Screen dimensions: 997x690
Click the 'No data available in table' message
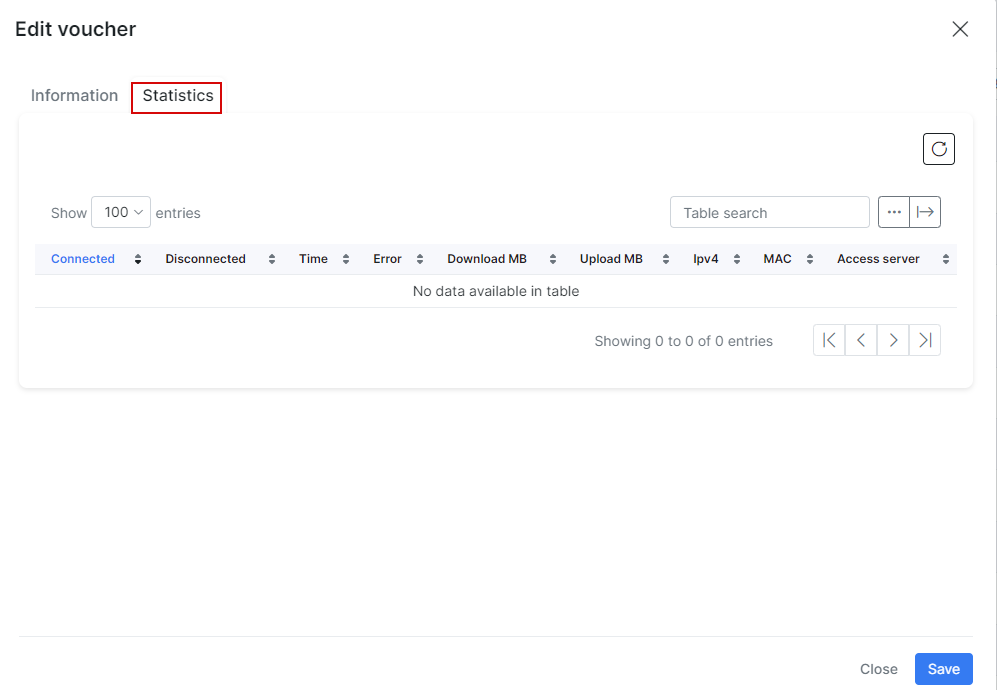coord(496,291)
